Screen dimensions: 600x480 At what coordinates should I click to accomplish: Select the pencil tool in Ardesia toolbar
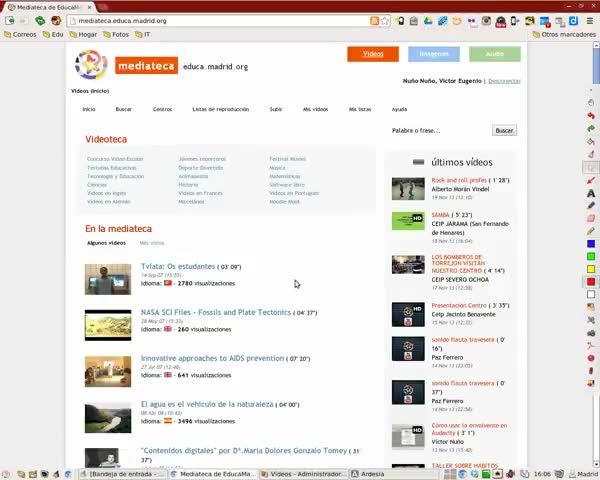591,231
